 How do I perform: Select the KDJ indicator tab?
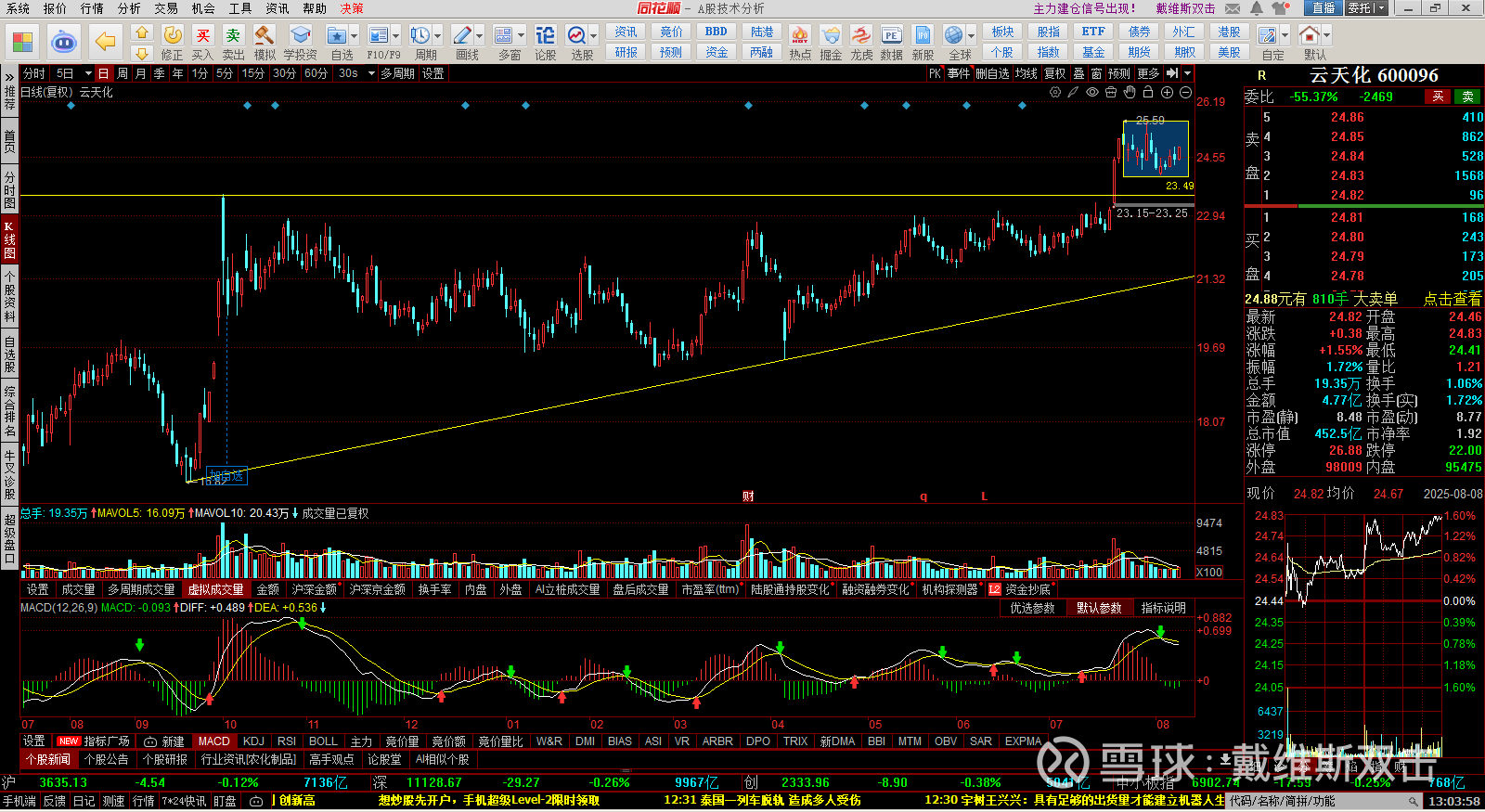pos(253,741)
